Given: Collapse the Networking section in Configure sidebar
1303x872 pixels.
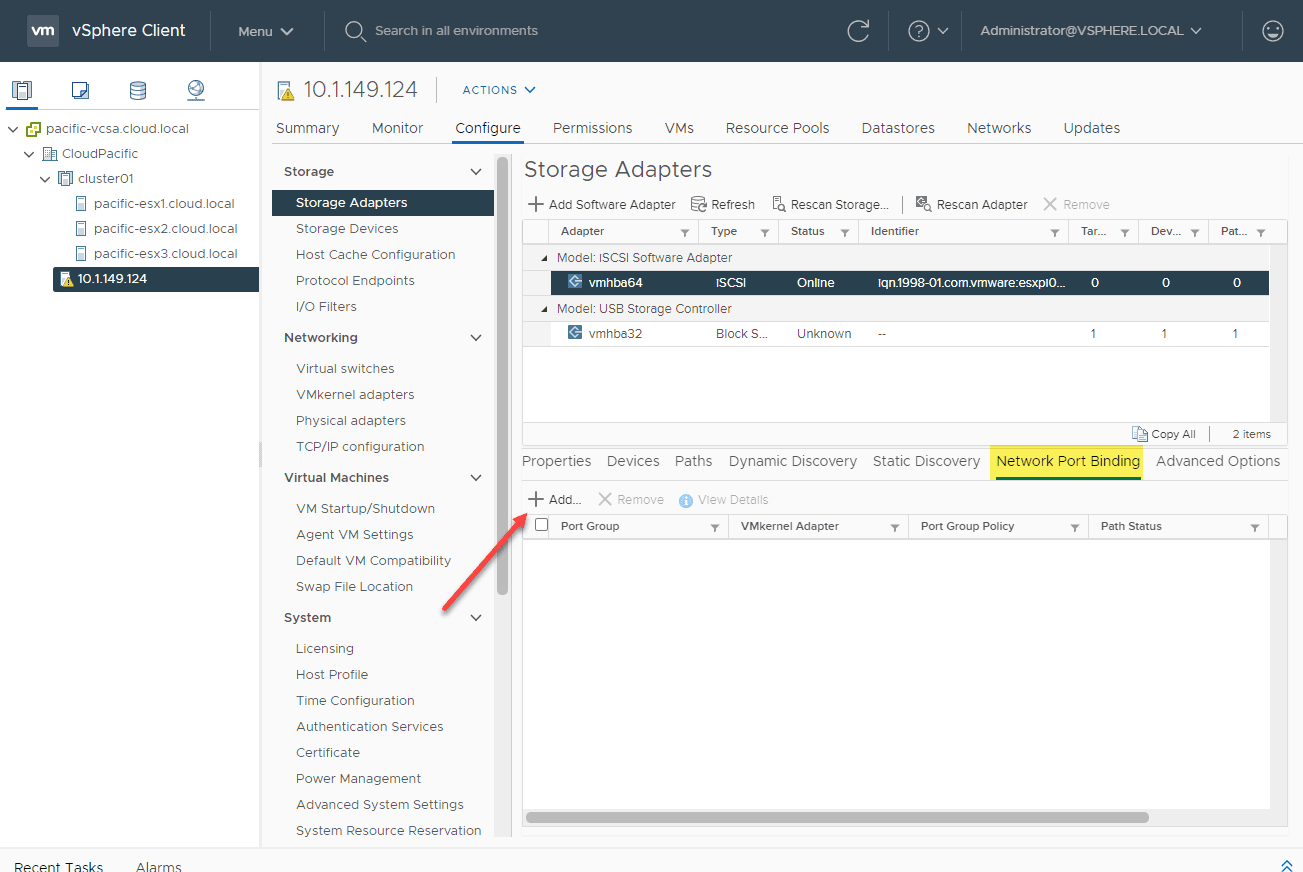Looking at the screenshot, I should [476, 338].
